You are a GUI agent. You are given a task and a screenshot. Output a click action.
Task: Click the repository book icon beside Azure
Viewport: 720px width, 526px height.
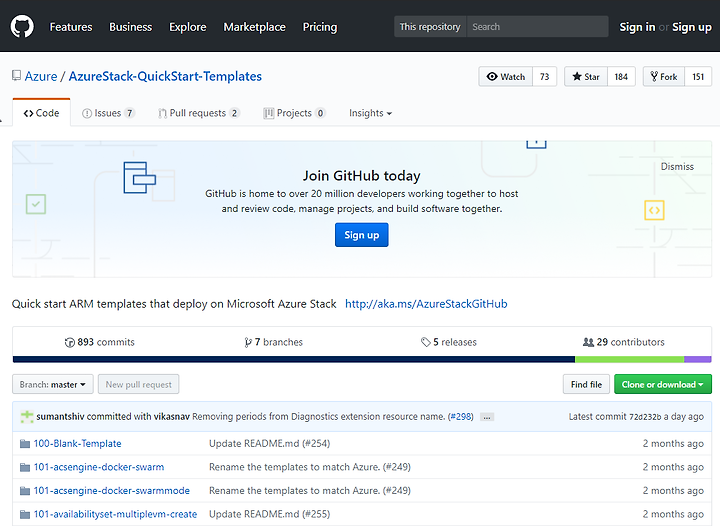pyautogui.click(x=17, y=76)
